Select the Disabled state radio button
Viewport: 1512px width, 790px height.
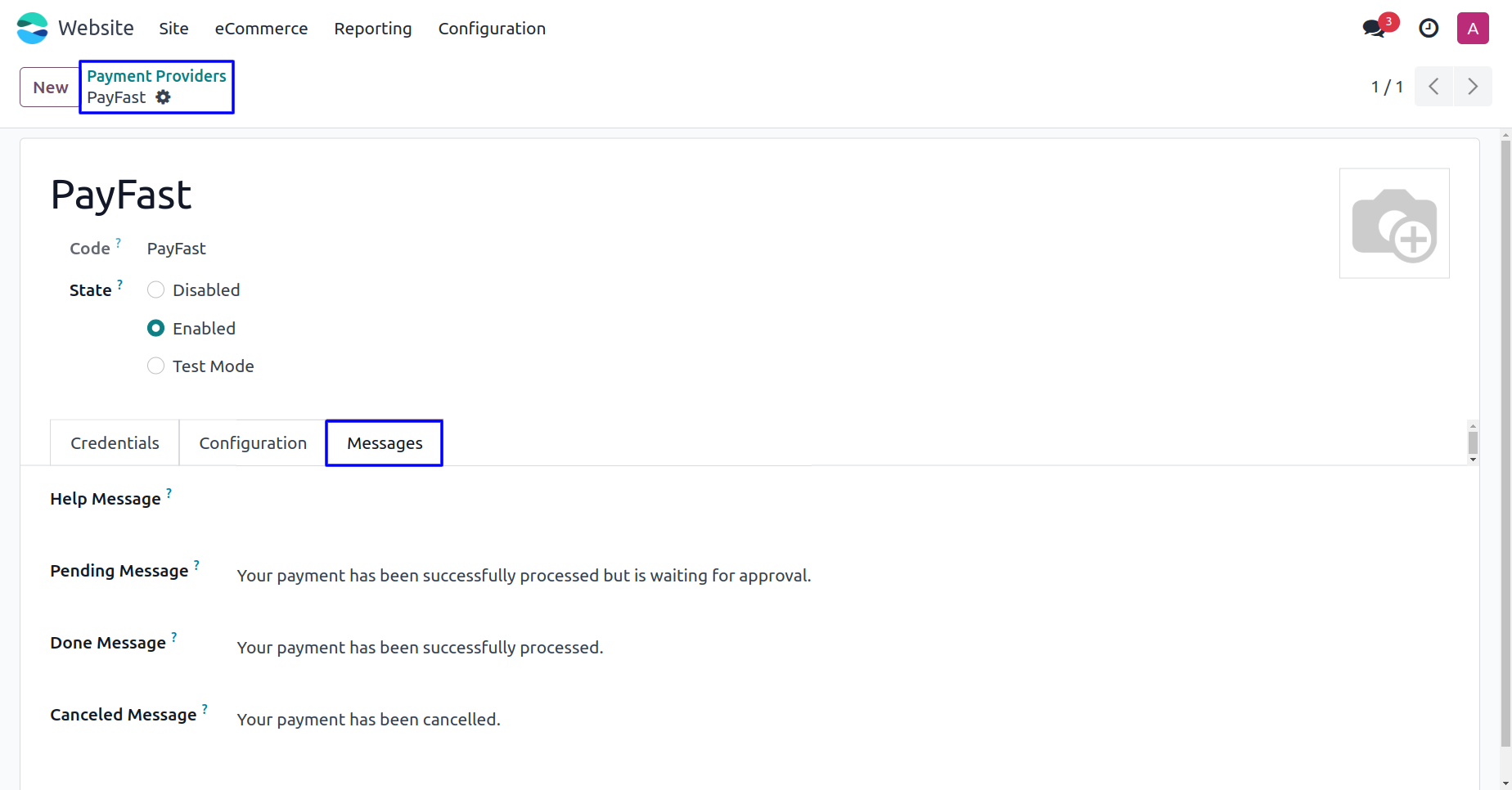tap(155, 290)
